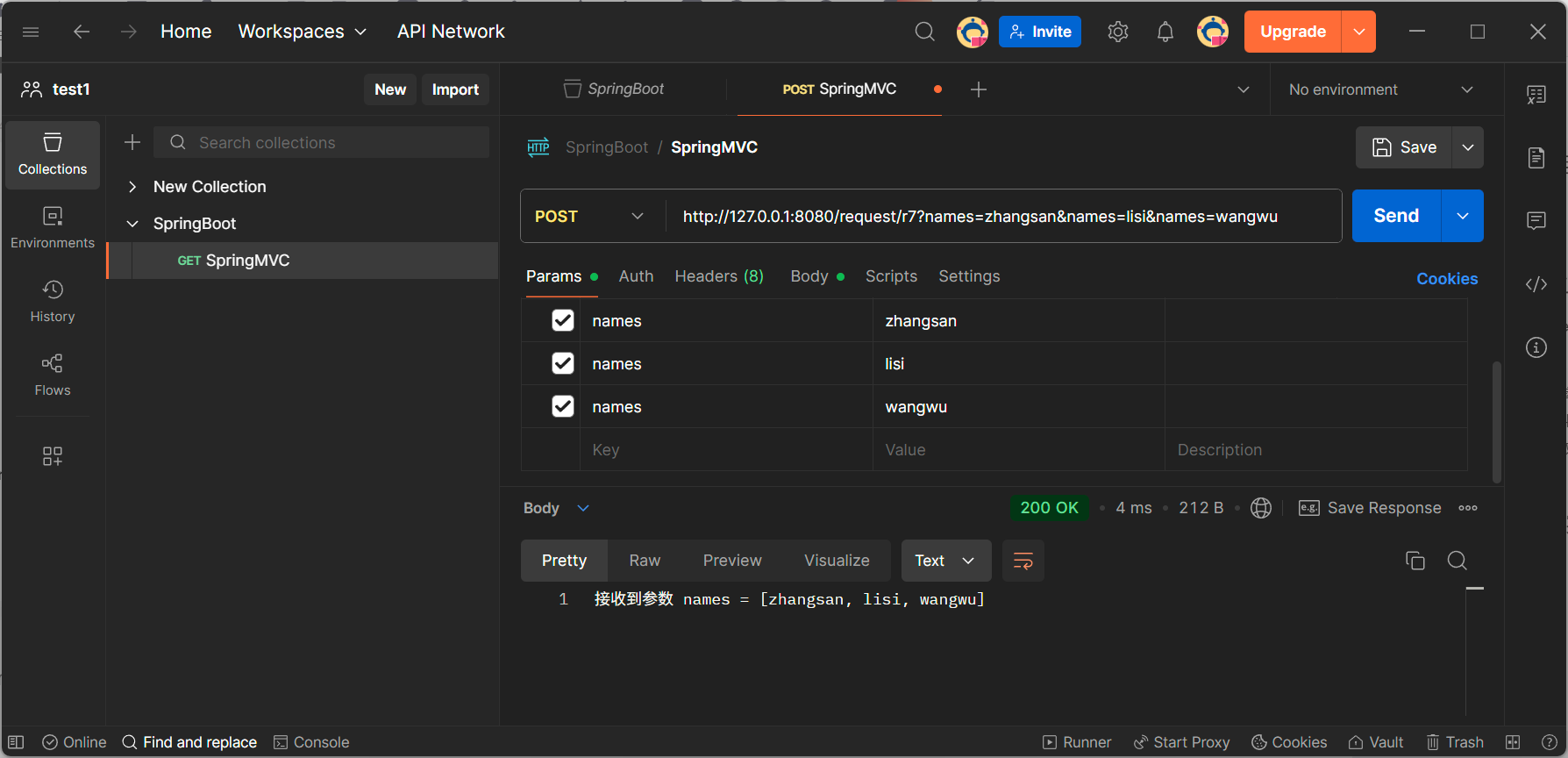Screen dimensions: 1568x758
Task: Switch to the Auth tab
Action: (636, 276)
